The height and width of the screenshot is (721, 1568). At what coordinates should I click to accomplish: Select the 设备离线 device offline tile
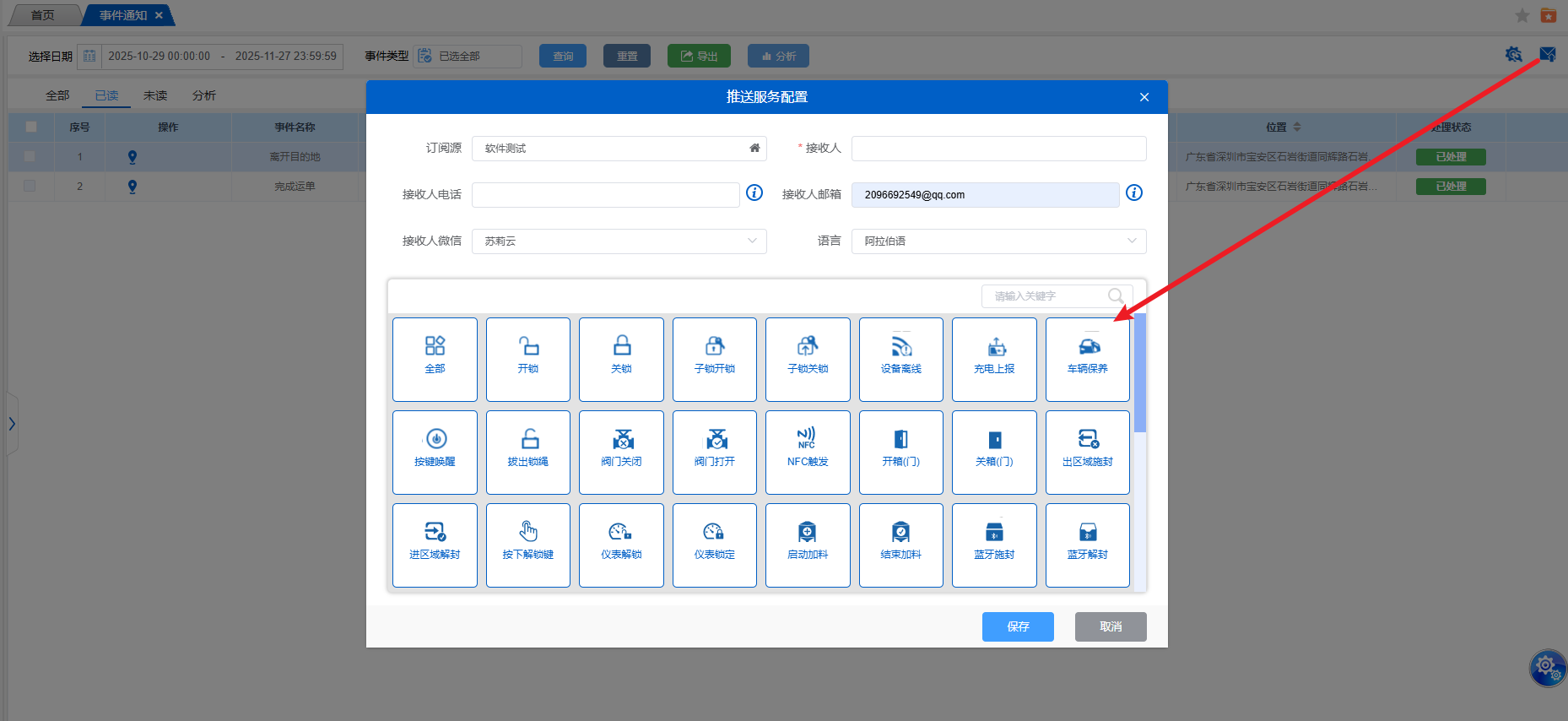pos(900,359)
